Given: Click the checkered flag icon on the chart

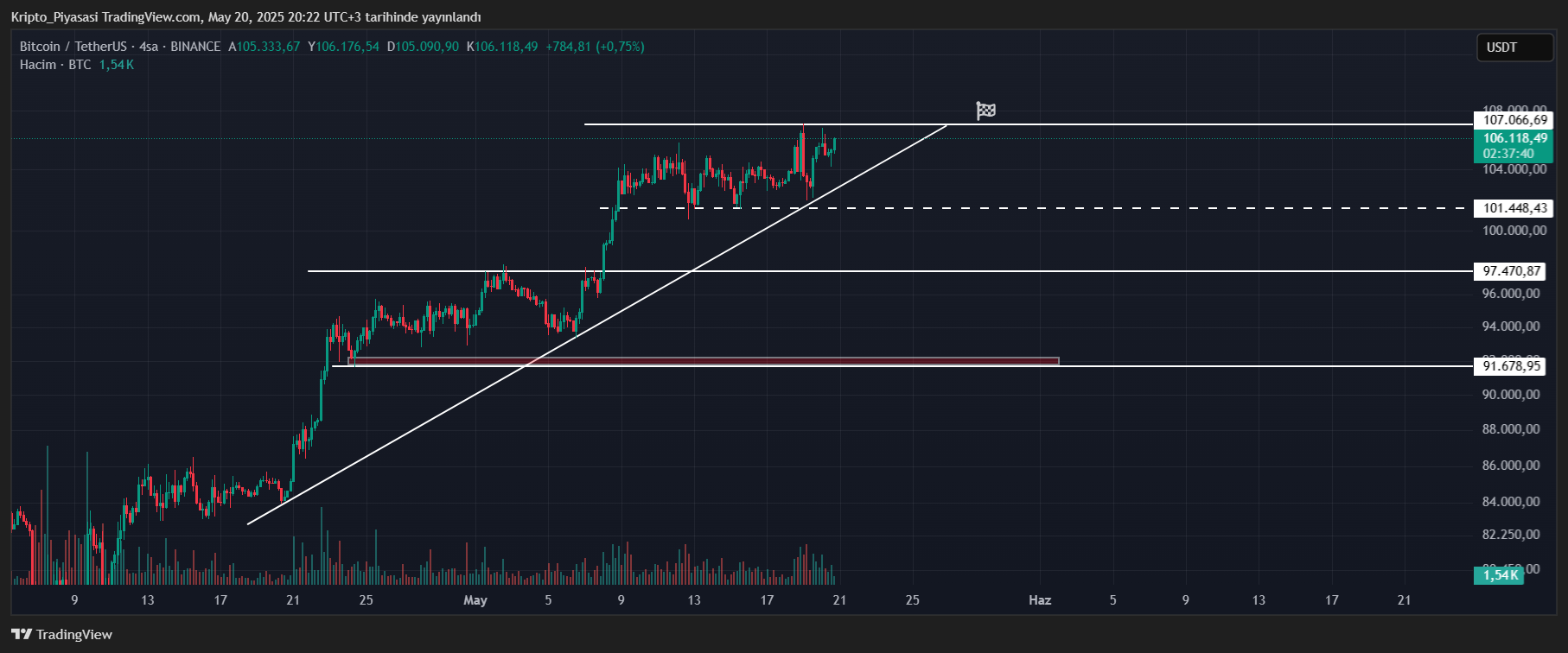Looking at the screenshot, I should [985, 111].
